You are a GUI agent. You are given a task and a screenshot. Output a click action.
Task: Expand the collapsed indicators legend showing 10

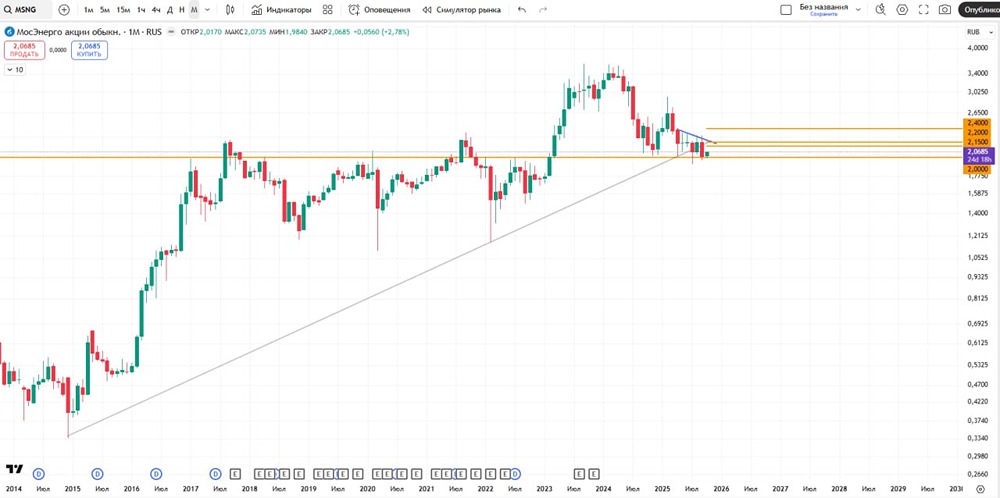pos(15,70)
